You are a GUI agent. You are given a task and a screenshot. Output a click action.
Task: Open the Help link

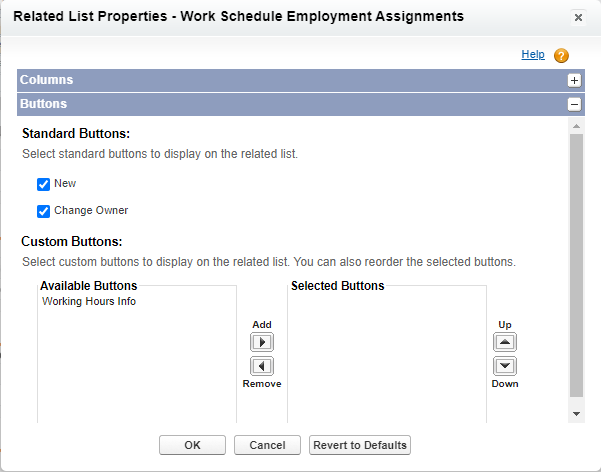coord(533,55)
